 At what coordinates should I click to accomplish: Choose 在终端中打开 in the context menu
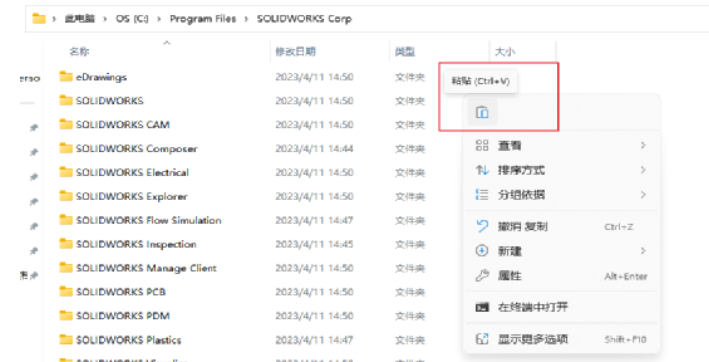point(561,307)
